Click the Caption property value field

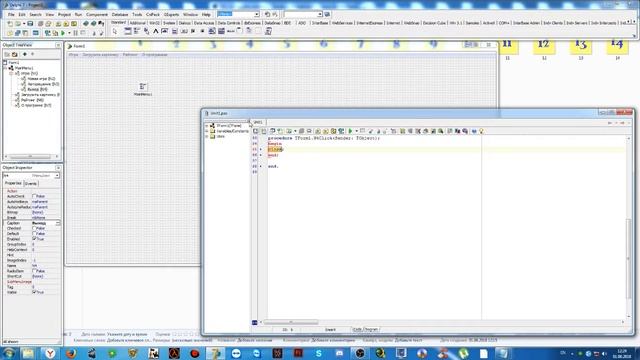(x=44, y=223)
